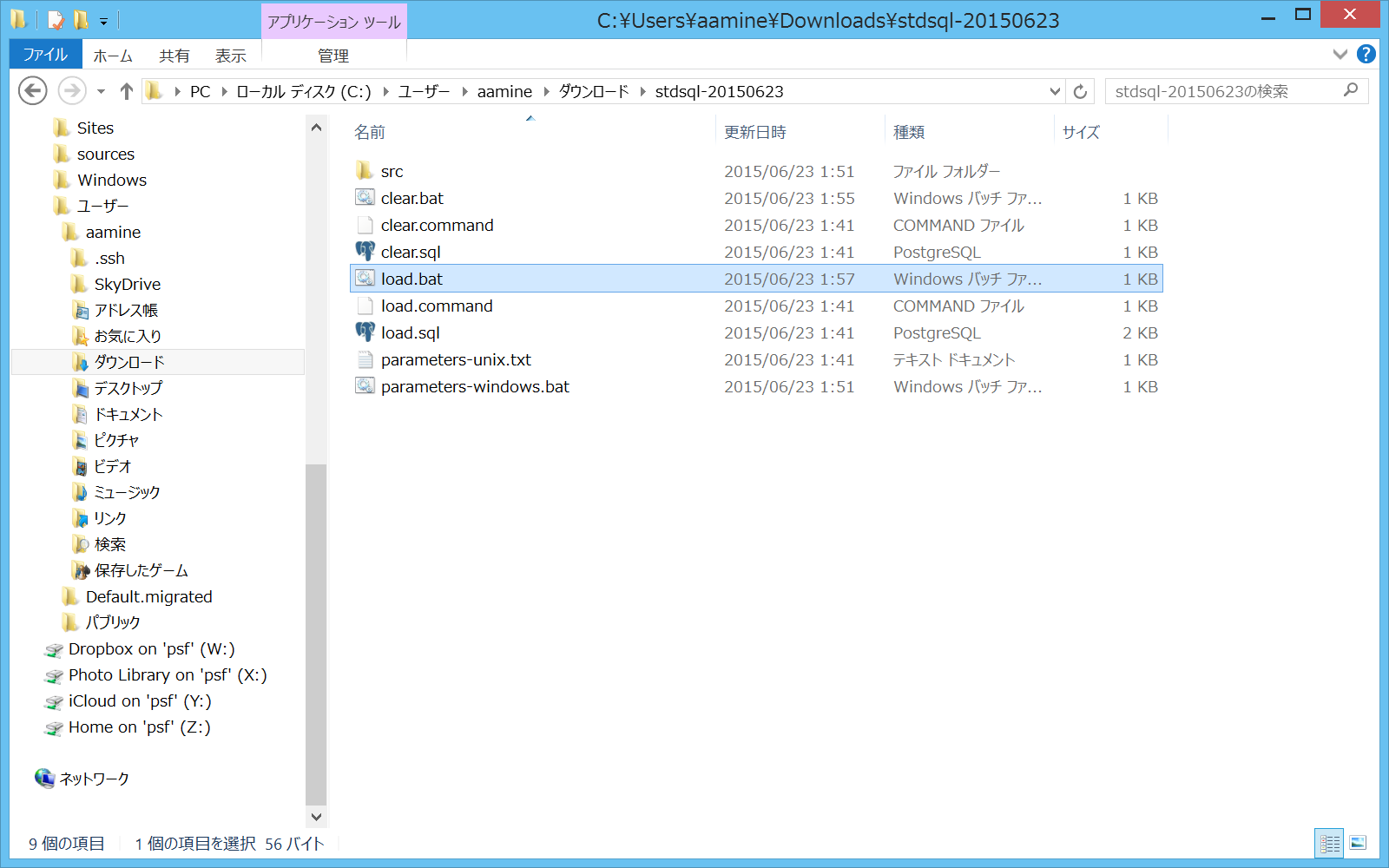Screen dimensions: 1389x868
Task: Select the デスクトップ folder in tree
Action: pyautogui.click(x=128, y=388)
